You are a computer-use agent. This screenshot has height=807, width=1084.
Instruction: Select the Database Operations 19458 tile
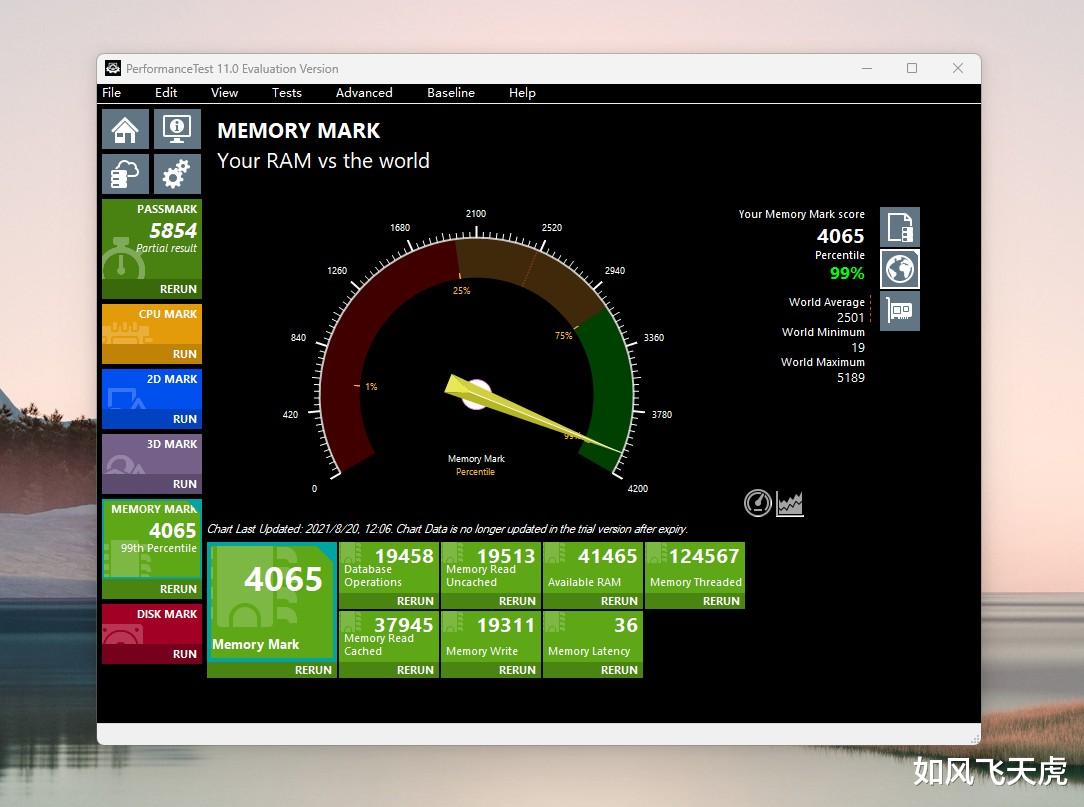click(389, 568)
